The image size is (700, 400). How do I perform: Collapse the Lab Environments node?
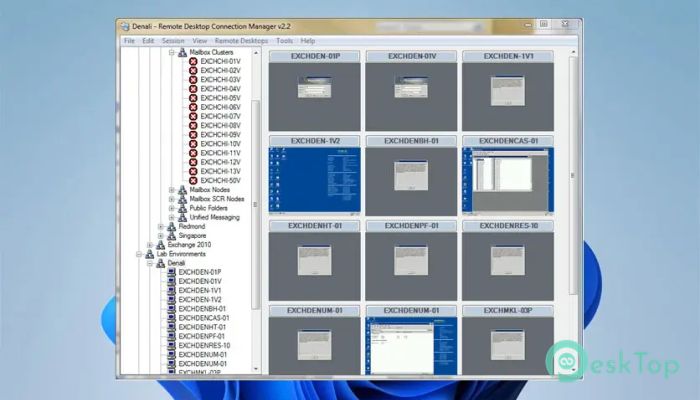[139, 254]
